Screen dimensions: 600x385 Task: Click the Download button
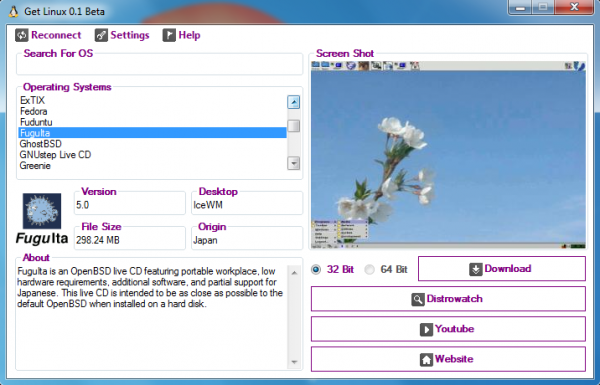click(502, 269)
